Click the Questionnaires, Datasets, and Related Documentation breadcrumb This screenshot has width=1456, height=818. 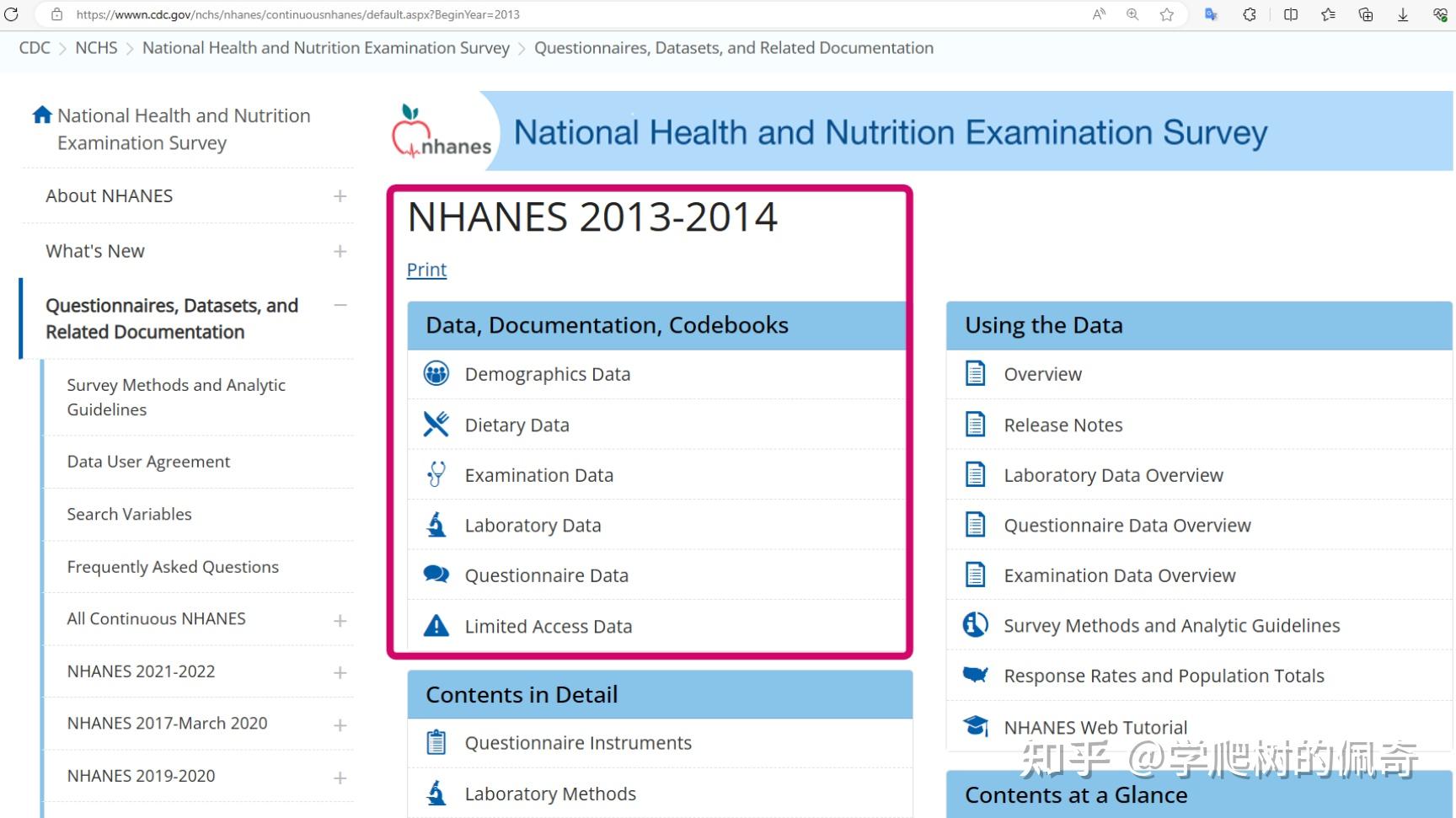(x=734, y=48)
